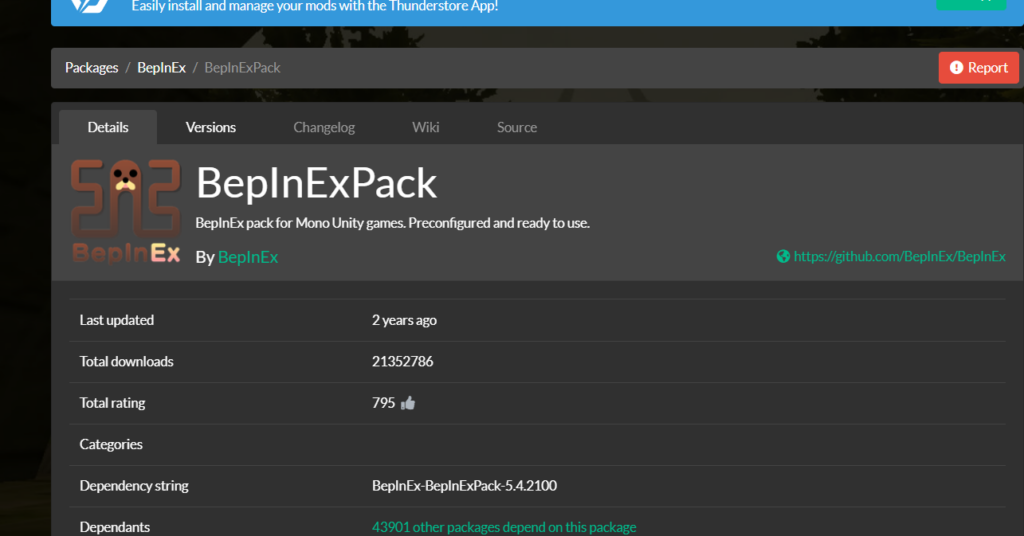
Task: Open the Changelog tab
Action: coord(324,127)
